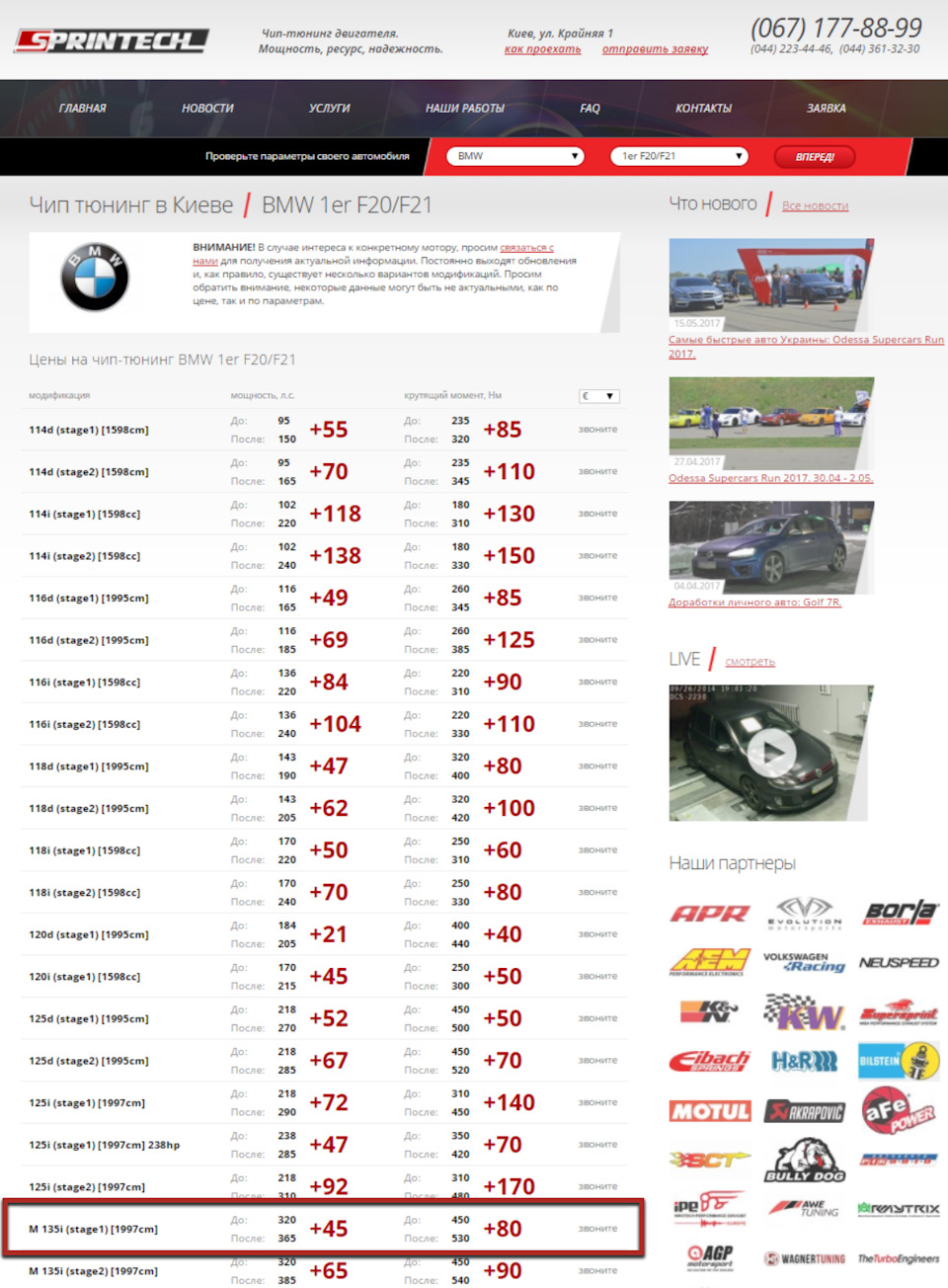
Task: Open the BMW car brand dropdown
Action: [x=515, y=156]
